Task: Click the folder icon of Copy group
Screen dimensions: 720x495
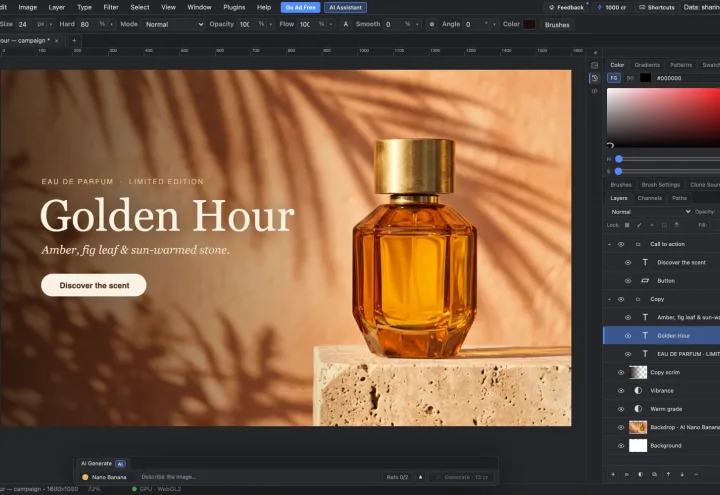Action: pyautogui.click(x=638, y=299)
